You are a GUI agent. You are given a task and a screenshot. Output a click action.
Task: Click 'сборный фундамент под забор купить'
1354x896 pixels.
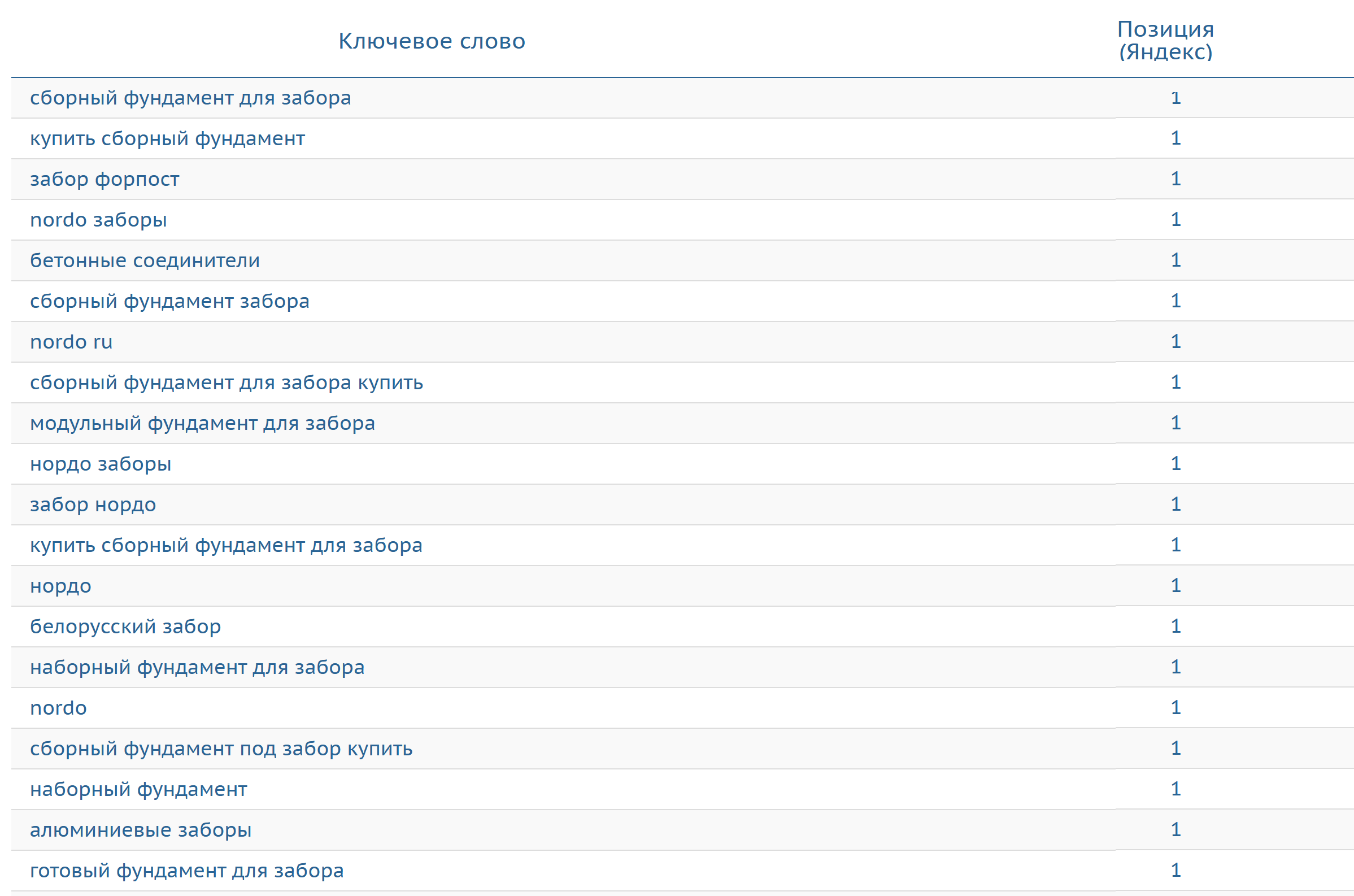click(x=221, y=749)
